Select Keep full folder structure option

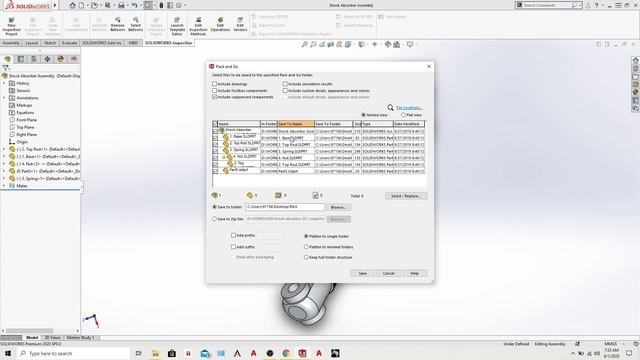(306, 257)
